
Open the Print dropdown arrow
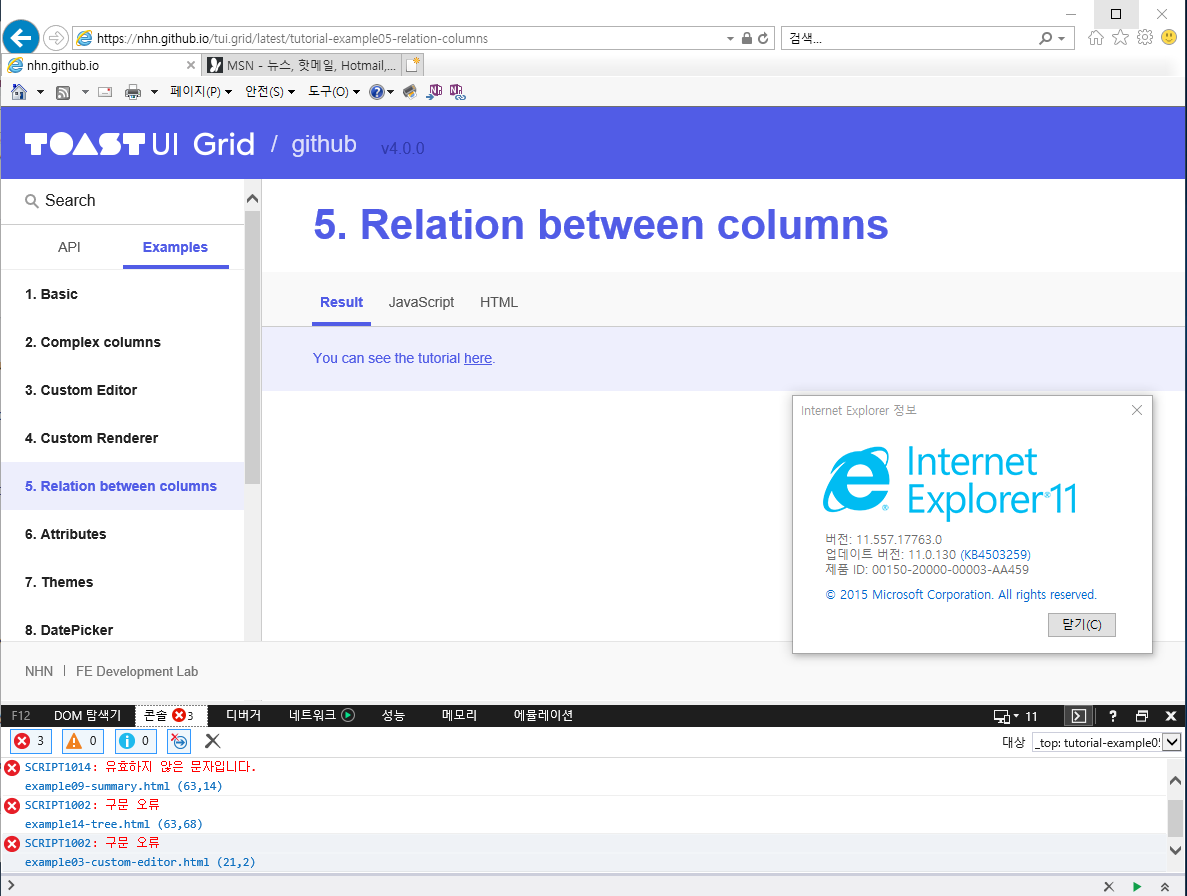pyautogui.click(x=153, y=91)
